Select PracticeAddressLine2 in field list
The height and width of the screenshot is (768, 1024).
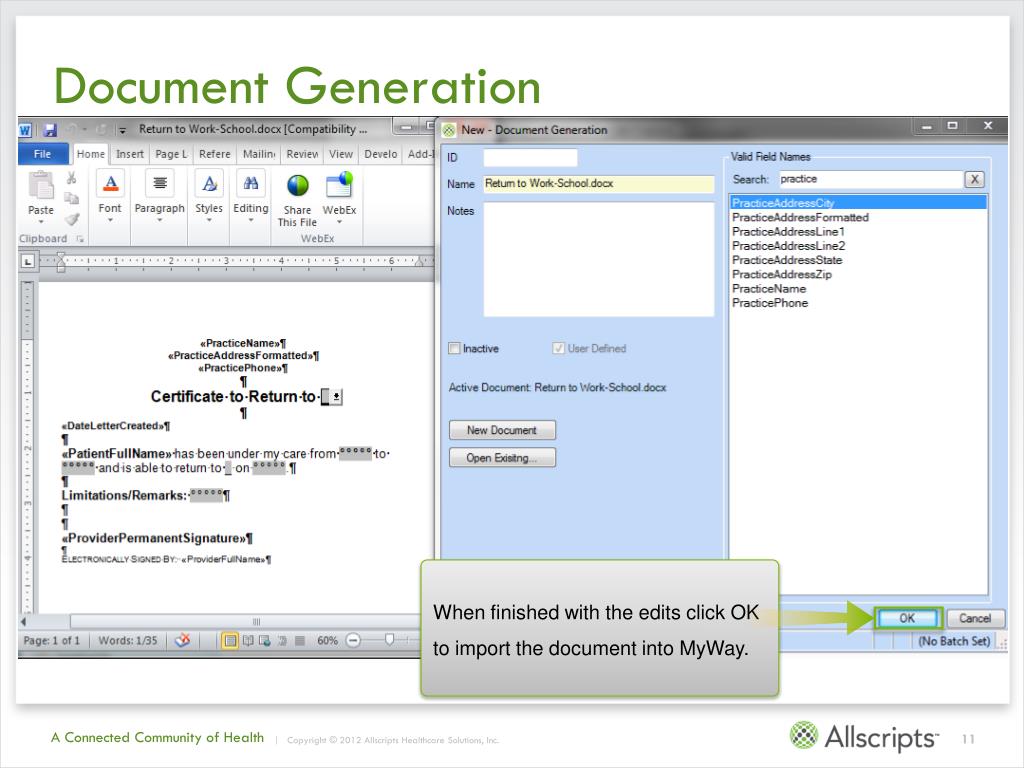[x=858, y=246]
